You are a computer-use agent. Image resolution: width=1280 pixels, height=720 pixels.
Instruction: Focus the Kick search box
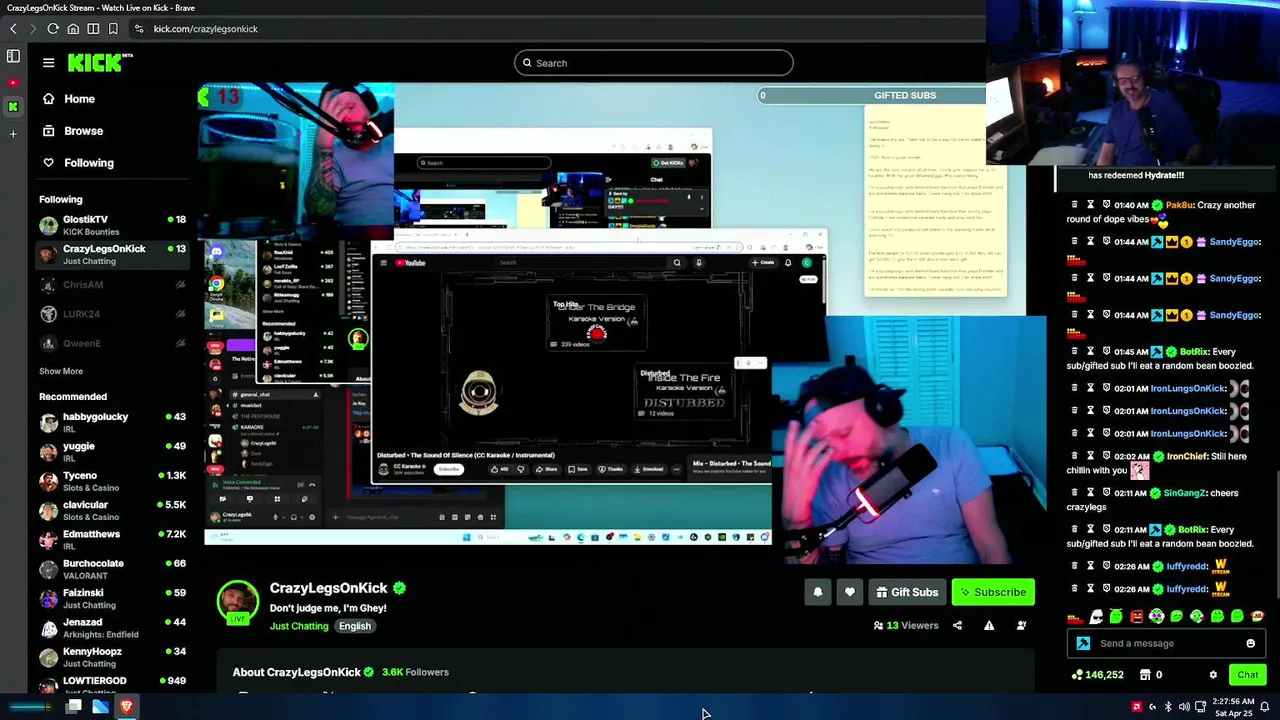653,63
